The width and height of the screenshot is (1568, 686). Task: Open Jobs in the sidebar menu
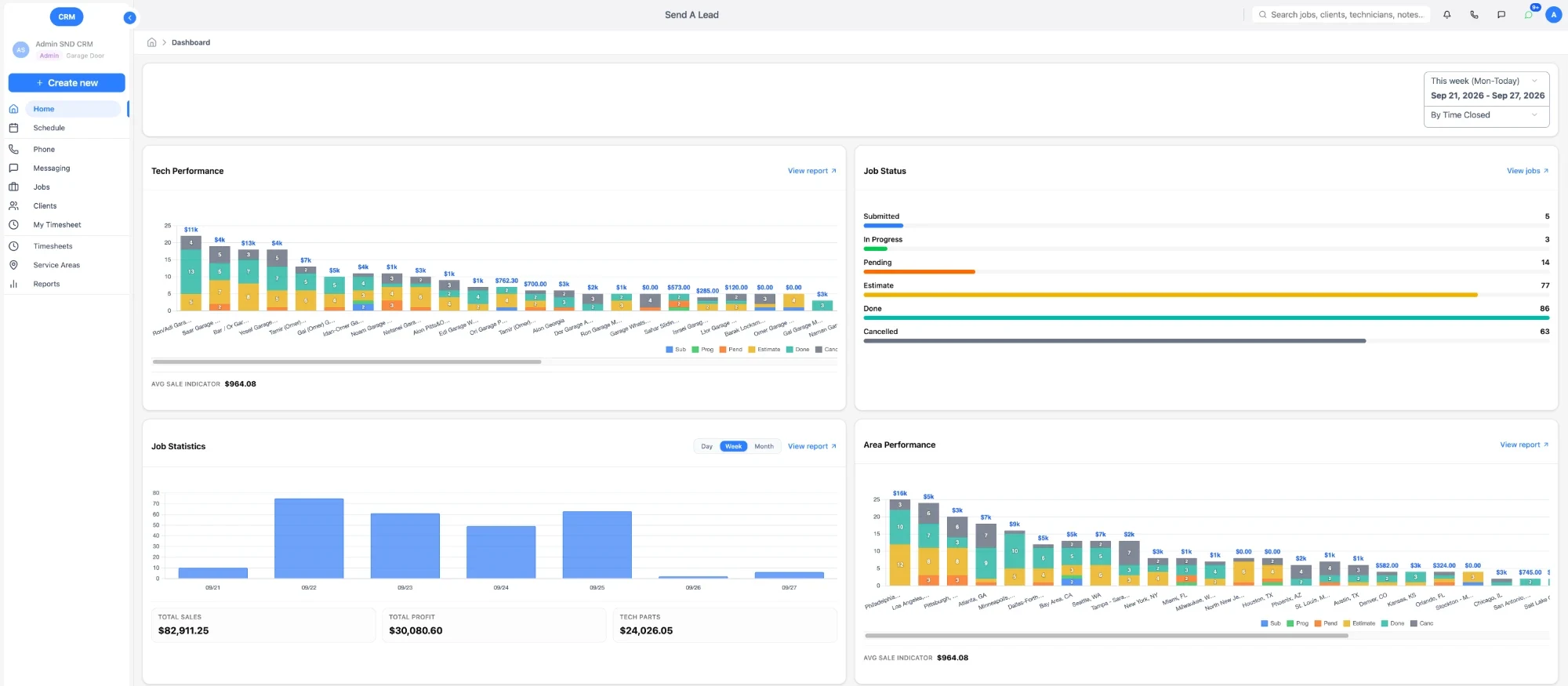pos(42,187)
